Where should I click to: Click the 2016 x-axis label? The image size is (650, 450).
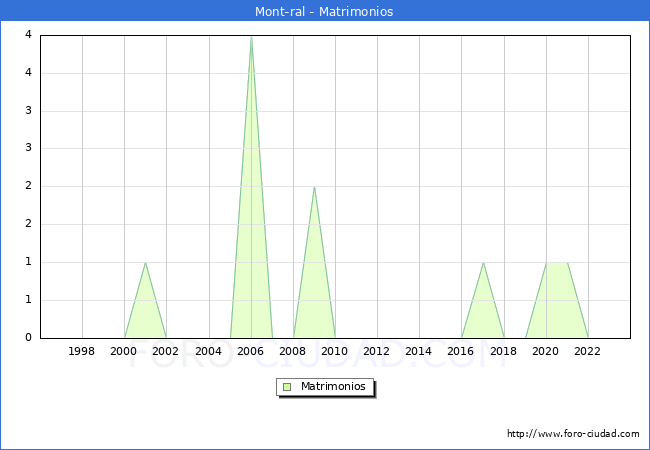[461, 351]
